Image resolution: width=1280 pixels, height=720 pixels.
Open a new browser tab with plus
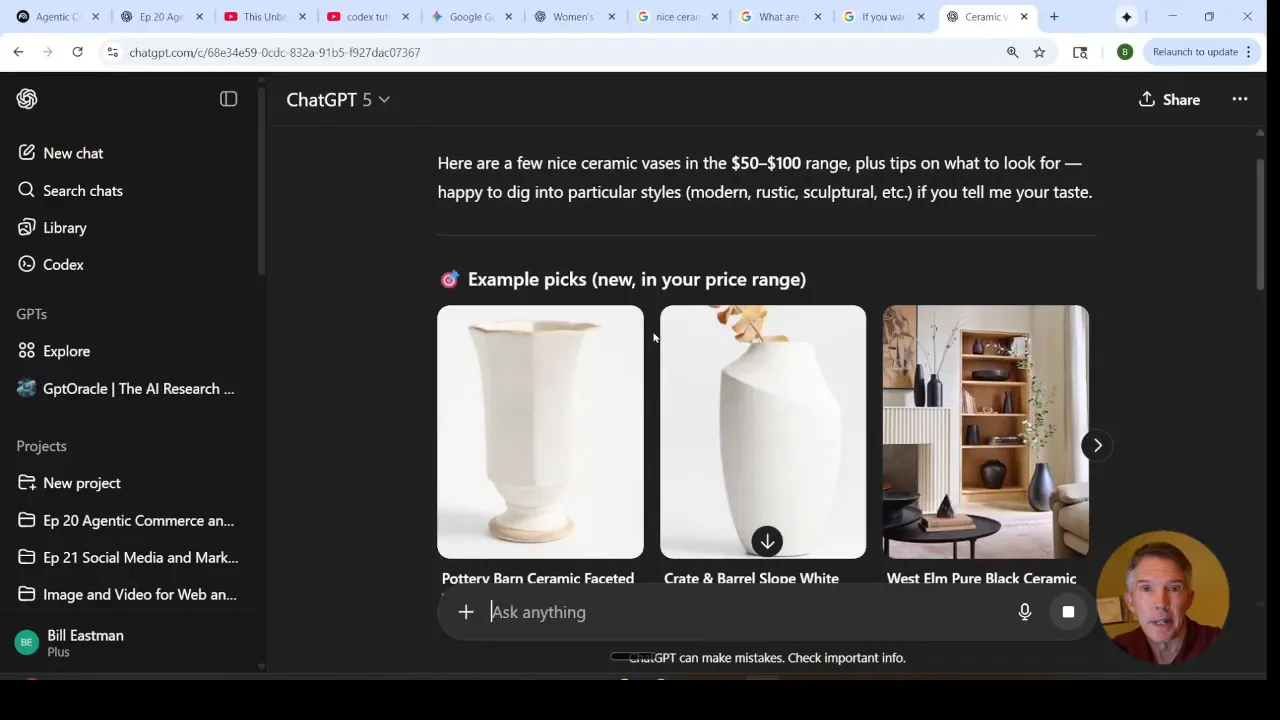tap(1054, 17)
